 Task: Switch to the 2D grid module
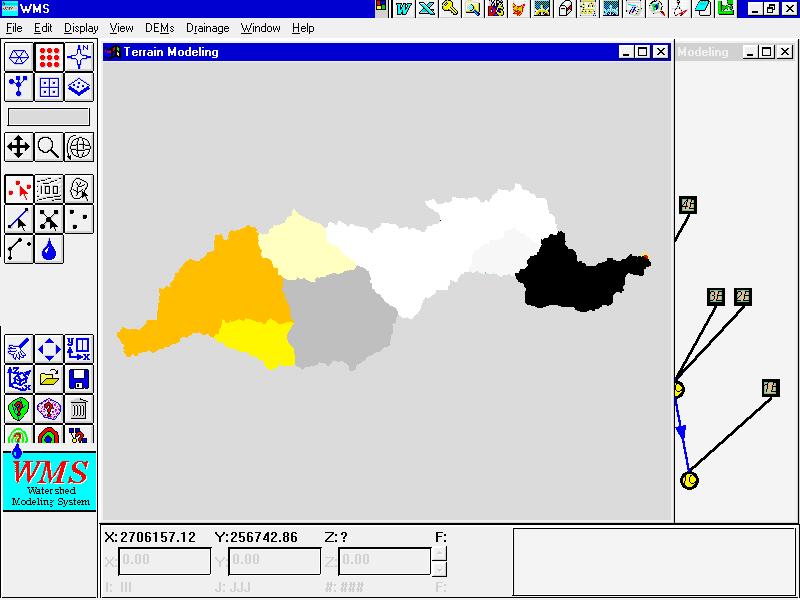click(x=49, y=87)
